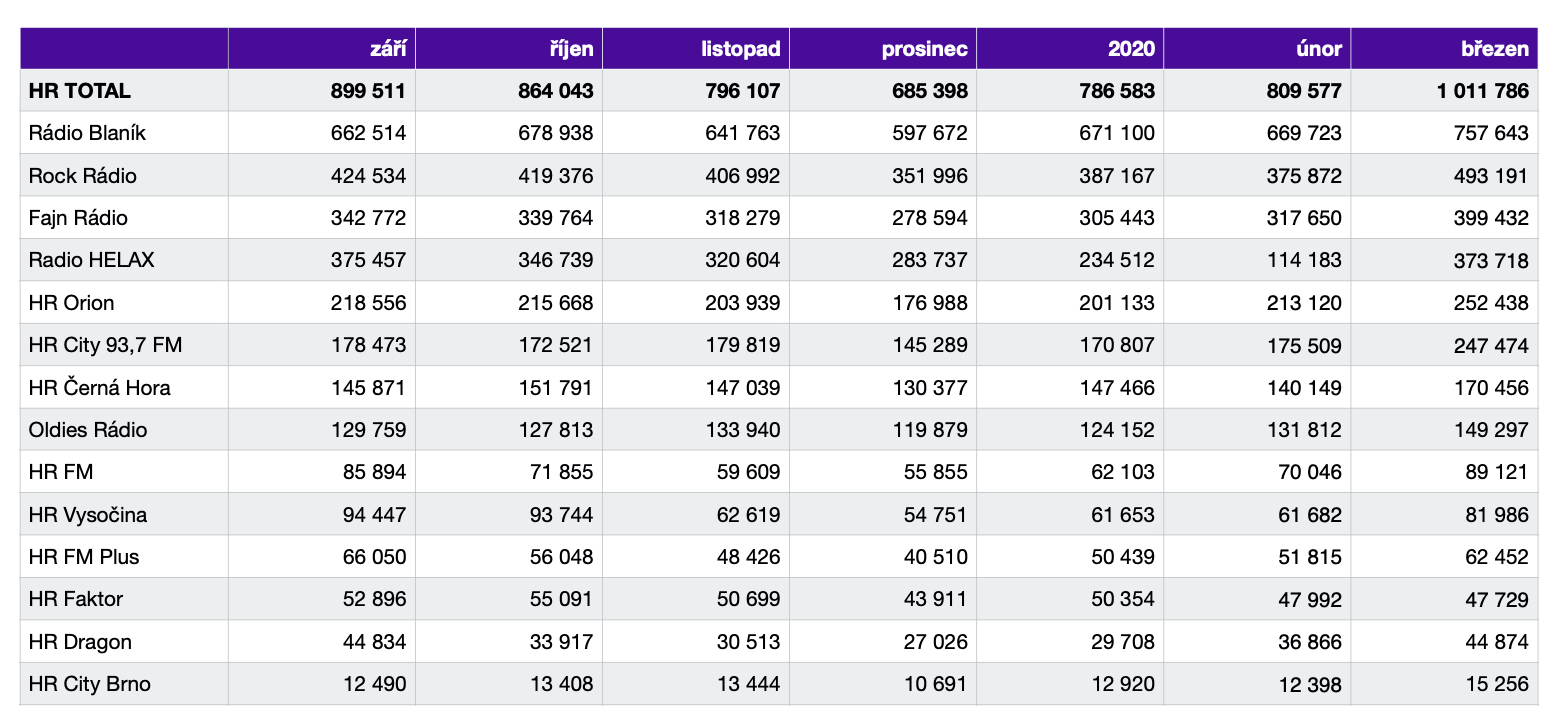The image size is (1560, 723).
Task: Select the "HR TOTAL" row label
Action: (80, 91)
